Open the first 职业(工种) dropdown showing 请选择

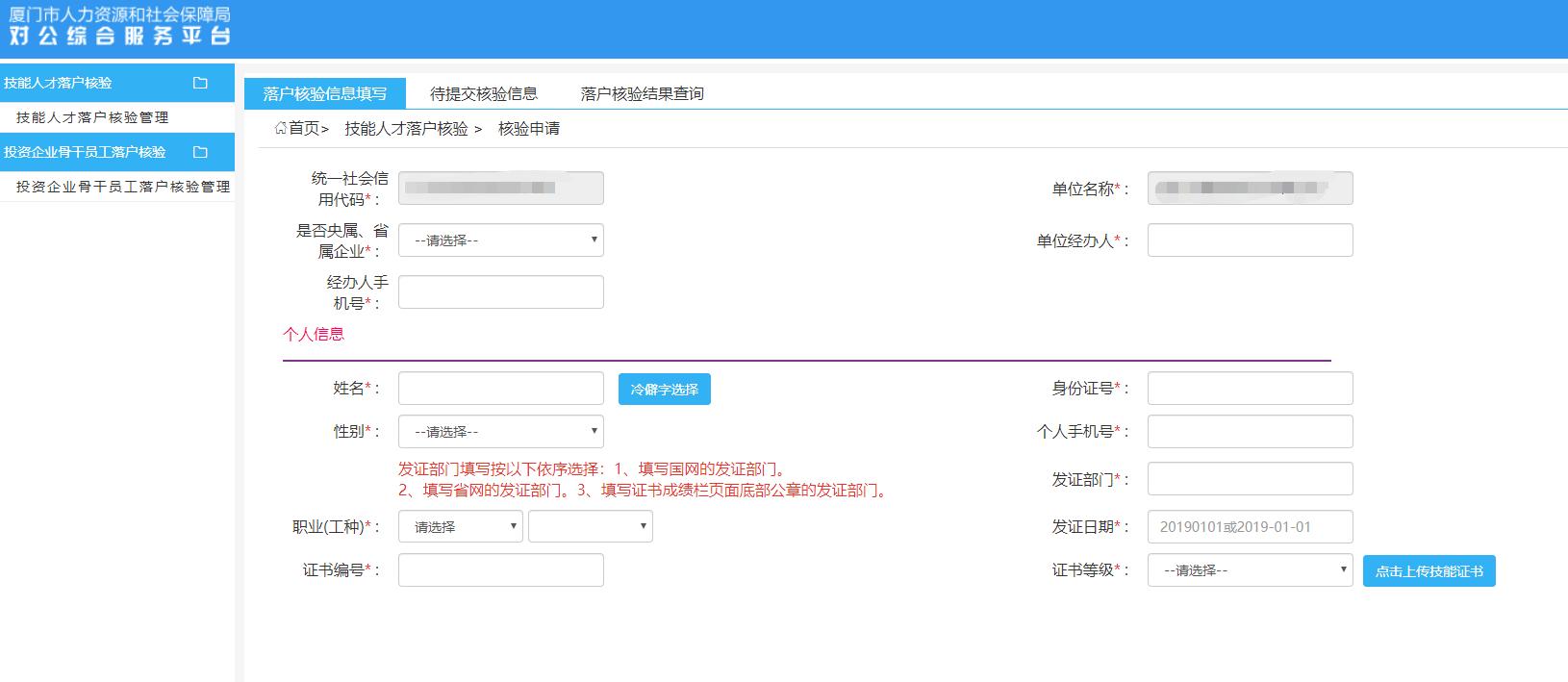pos(461,526)
